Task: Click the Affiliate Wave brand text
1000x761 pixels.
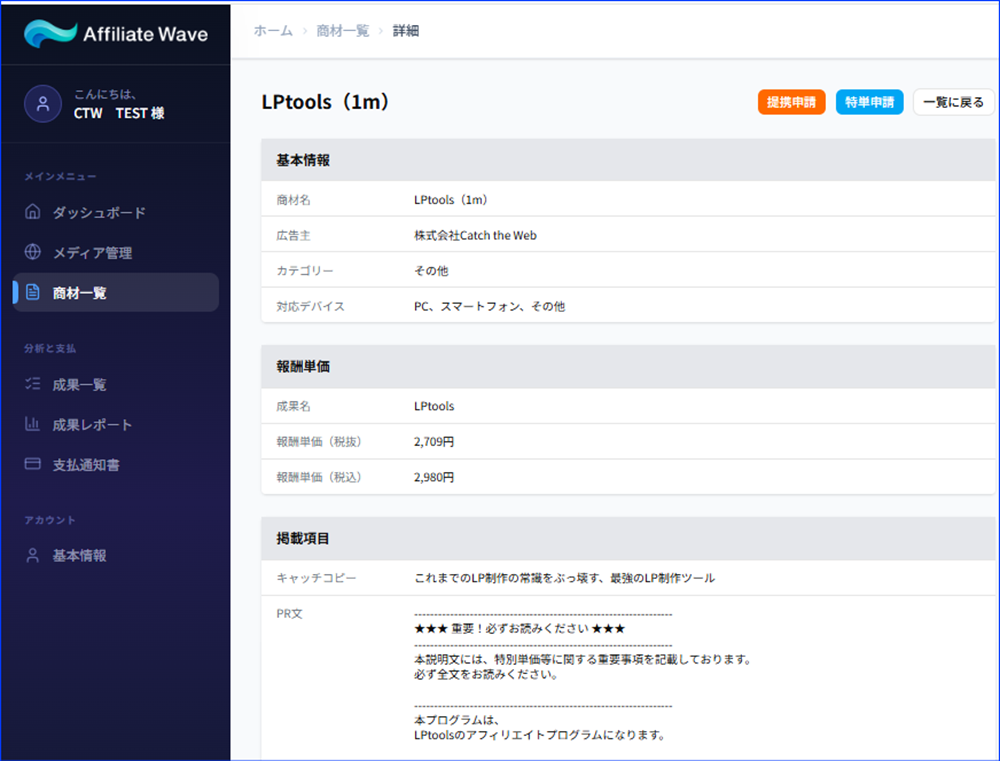Action: pyautogui.click(x=145, y=34)
